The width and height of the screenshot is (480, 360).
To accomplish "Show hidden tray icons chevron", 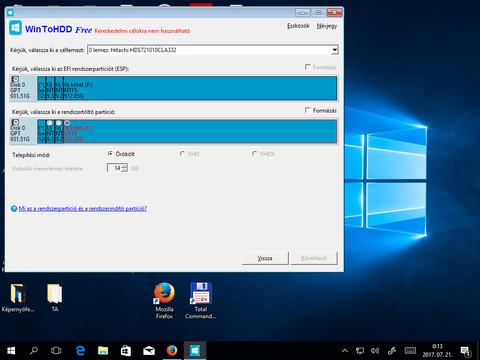I will pos(345,351).
